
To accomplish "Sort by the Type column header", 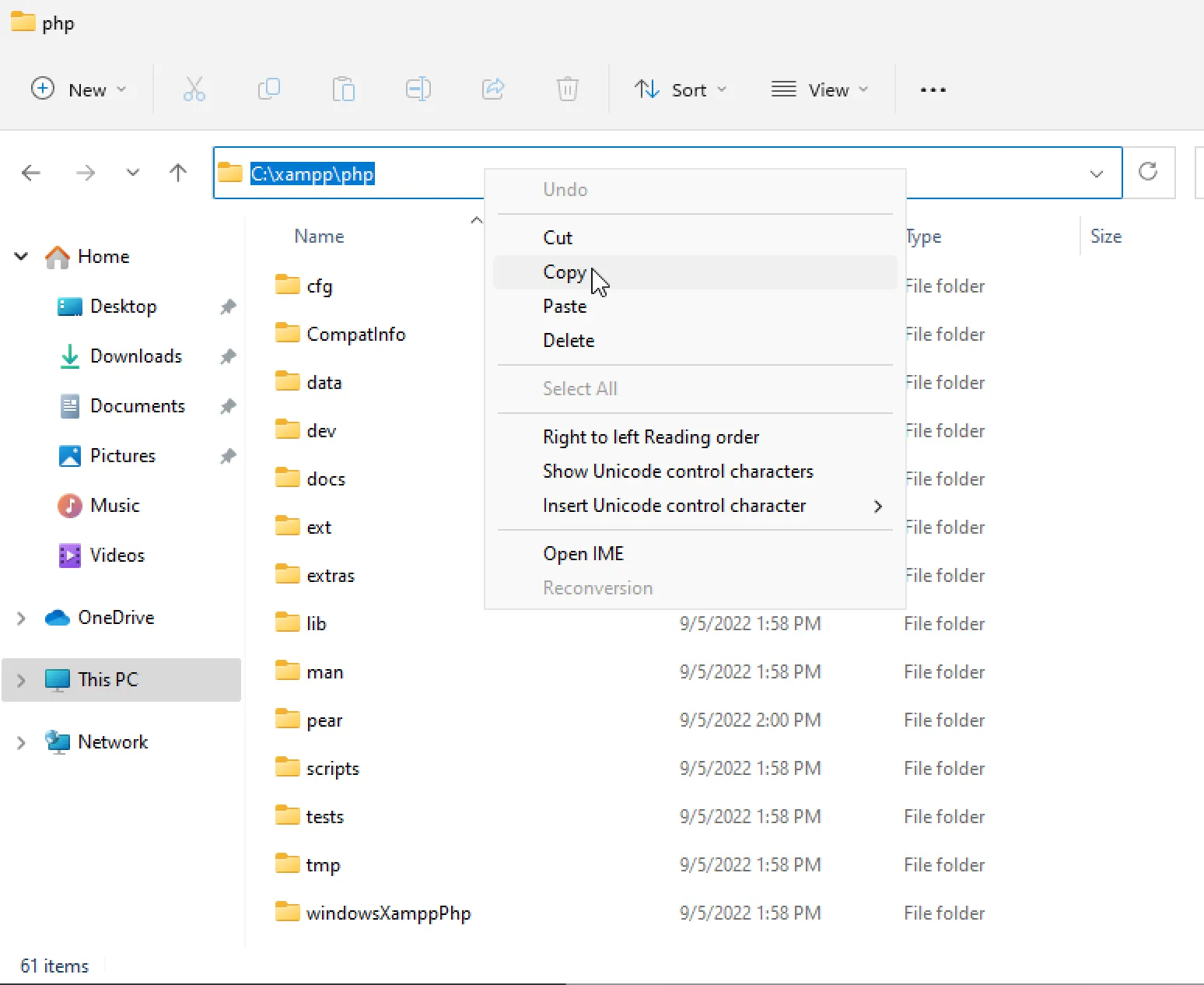I will pos(924,237).
